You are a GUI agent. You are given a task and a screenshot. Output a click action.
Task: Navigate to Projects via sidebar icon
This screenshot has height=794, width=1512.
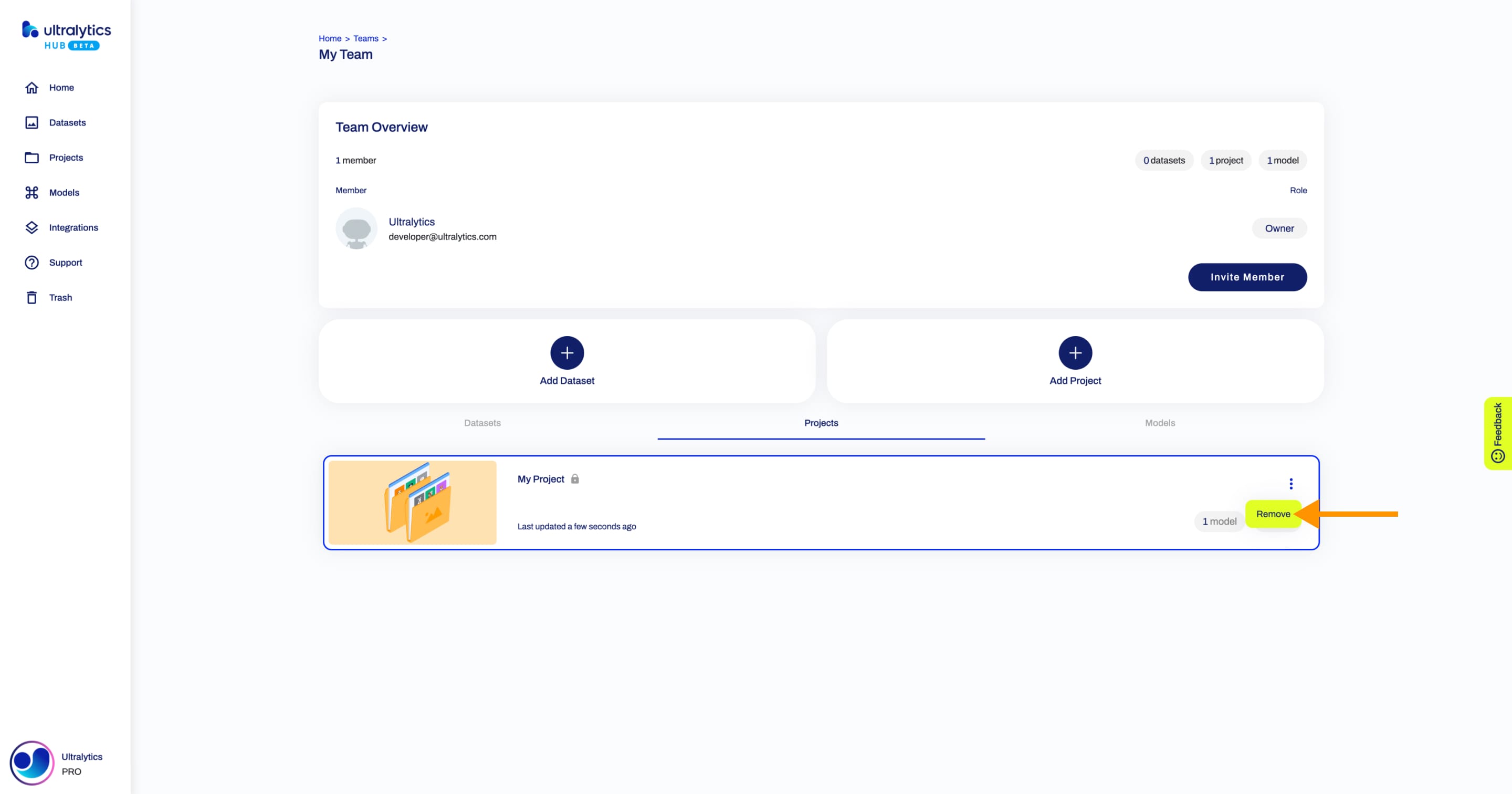point(31,157)
